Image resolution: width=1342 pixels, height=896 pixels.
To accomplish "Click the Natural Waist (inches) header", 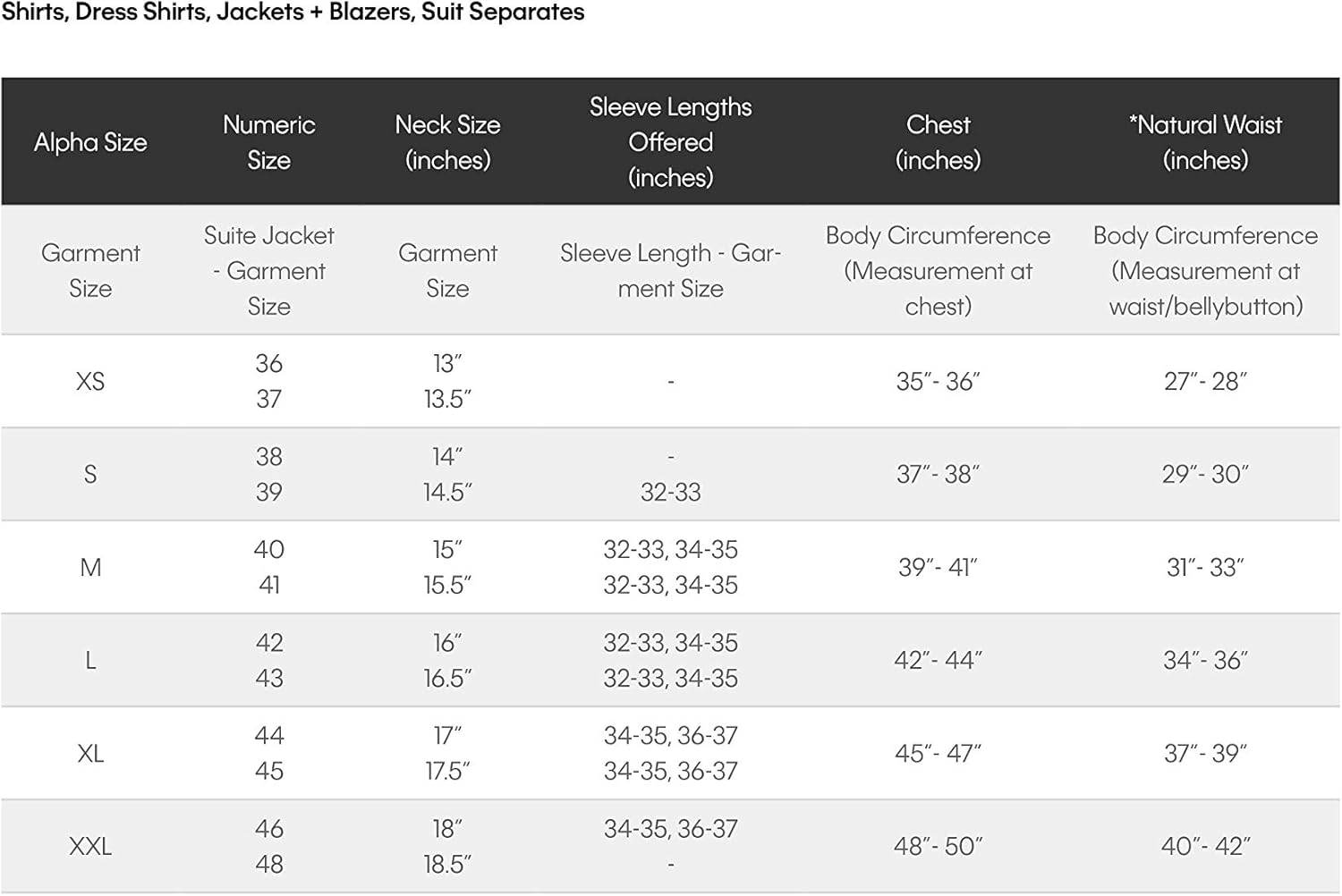I will [1205, 142].
